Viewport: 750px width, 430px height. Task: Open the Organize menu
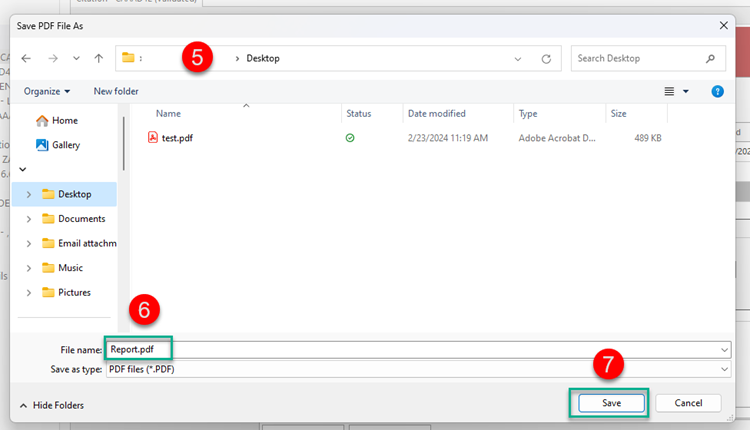point(47,91)
